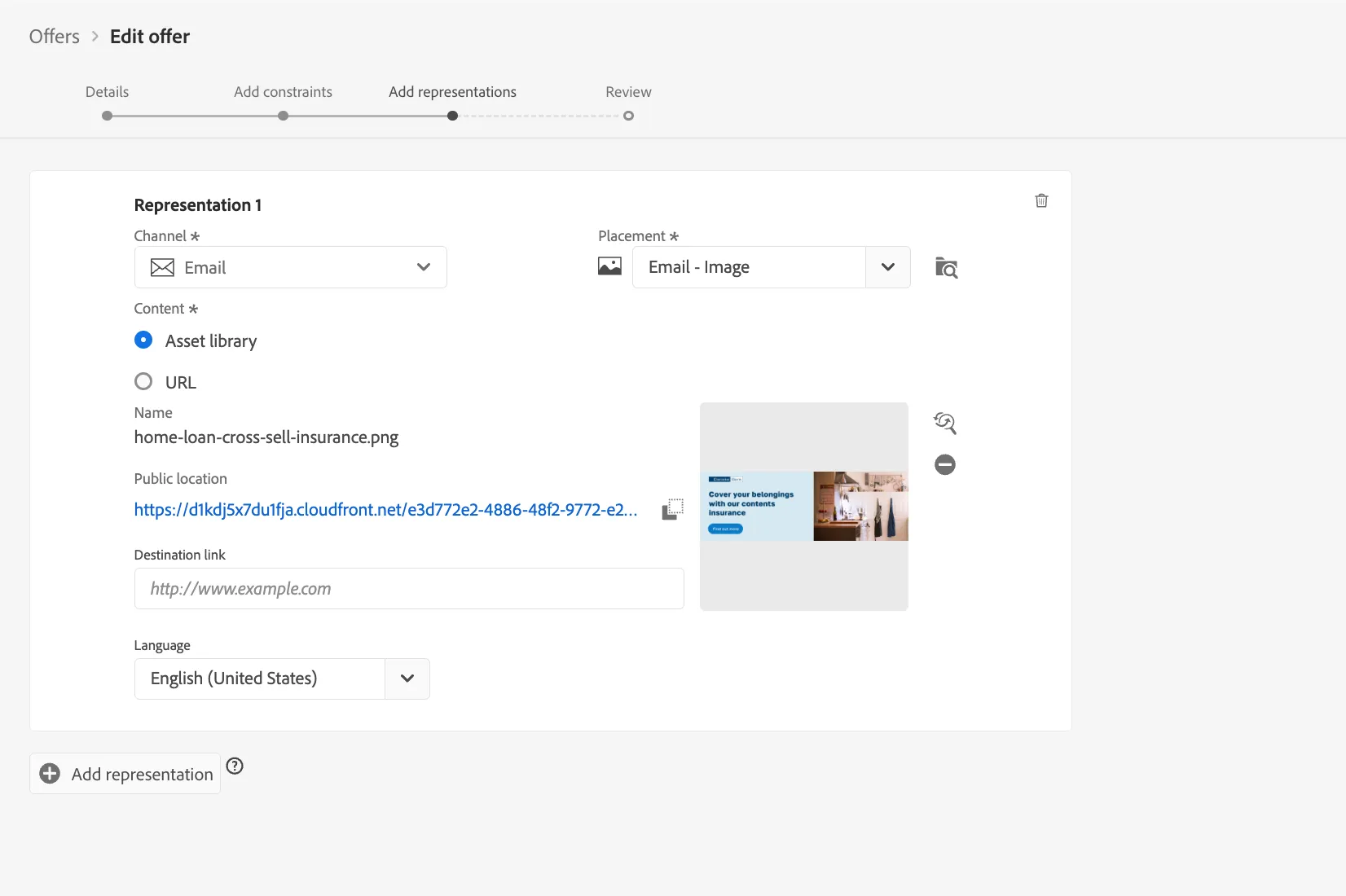
Task: Click the image placement type icon
Action: point(609,266)
